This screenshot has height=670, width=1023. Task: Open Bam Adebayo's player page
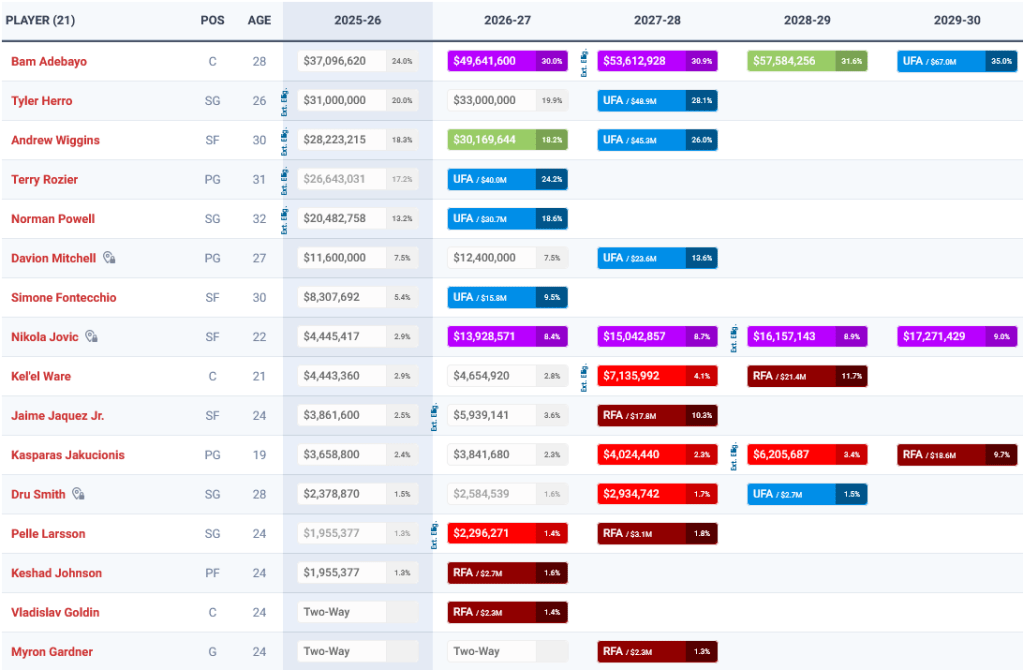click(x=49, y=61)
